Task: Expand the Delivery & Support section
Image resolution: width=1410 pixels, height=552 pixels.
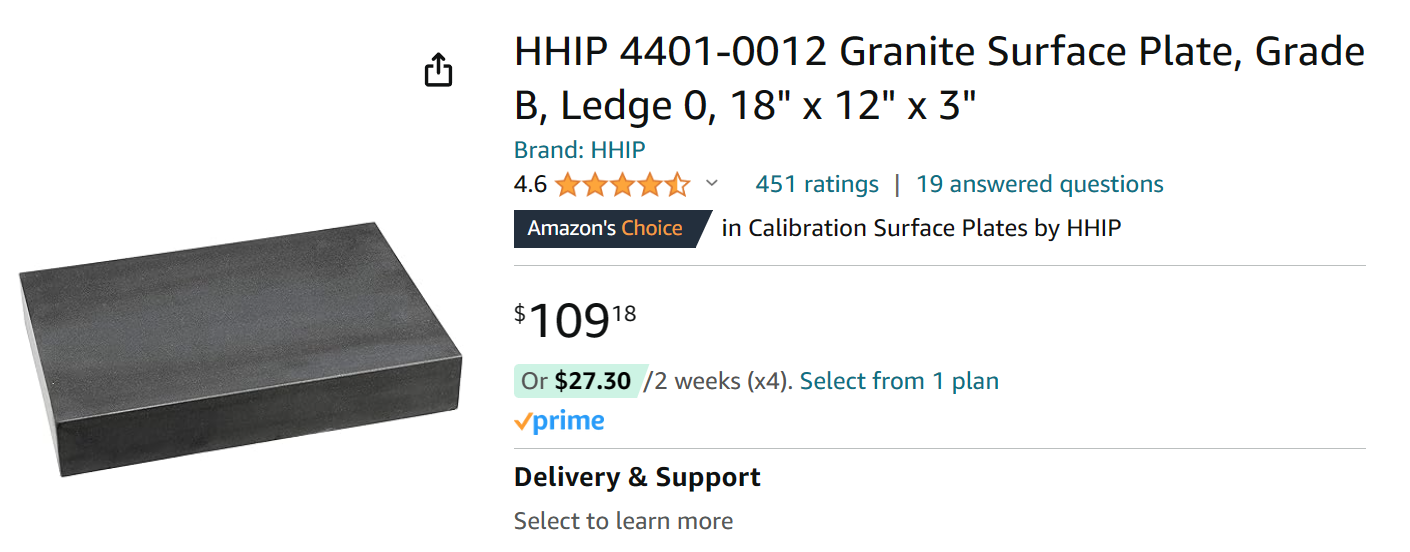Action: pyautogui.click(x=637, y=477)
